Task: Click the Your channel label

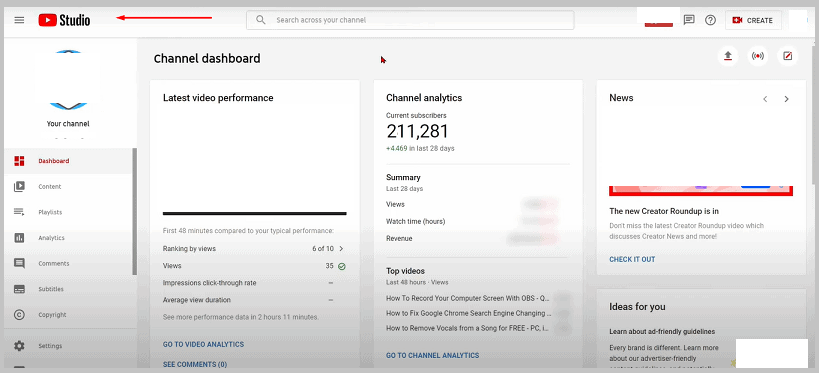Action: tap(68, 124)
